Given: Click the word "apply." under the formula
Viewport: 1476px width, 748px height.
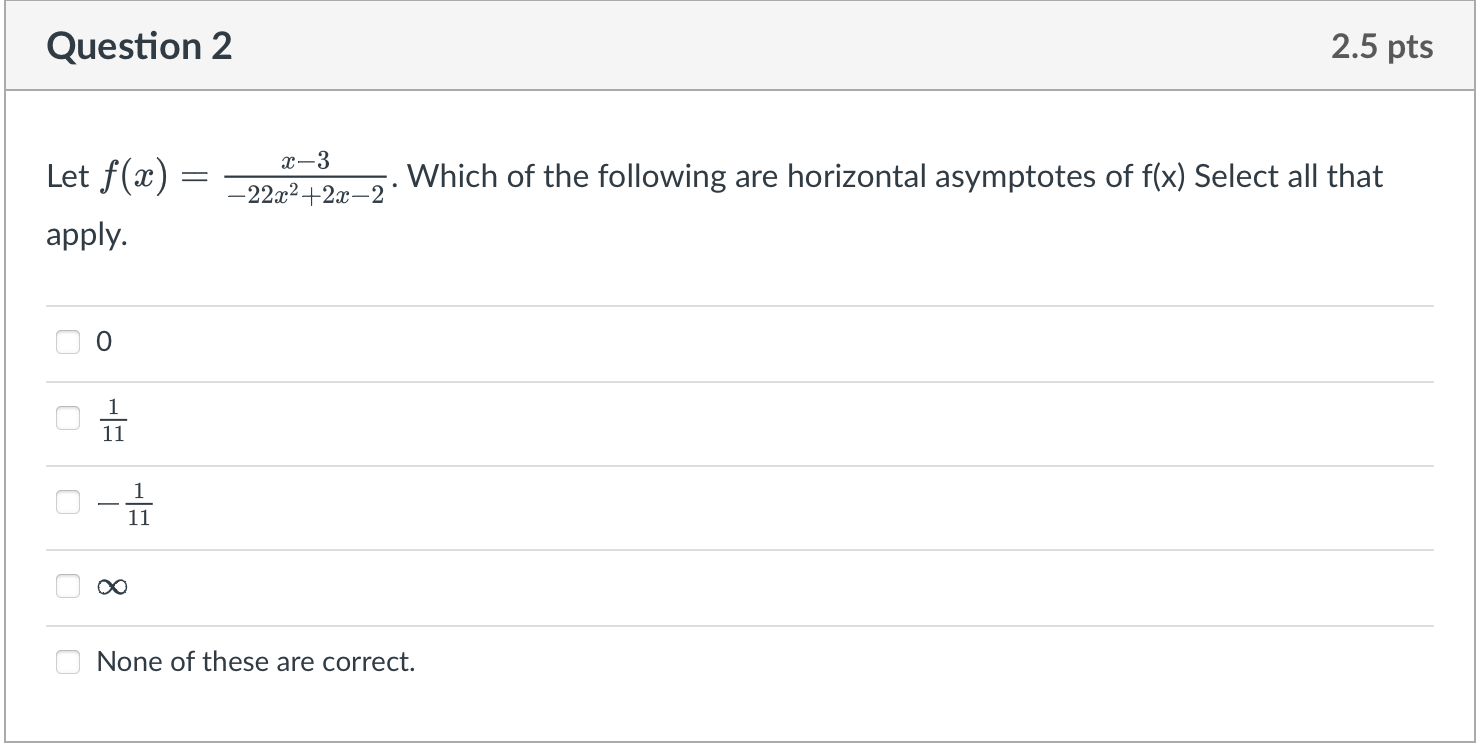Looking at the screenshot, I should point(87,238).
